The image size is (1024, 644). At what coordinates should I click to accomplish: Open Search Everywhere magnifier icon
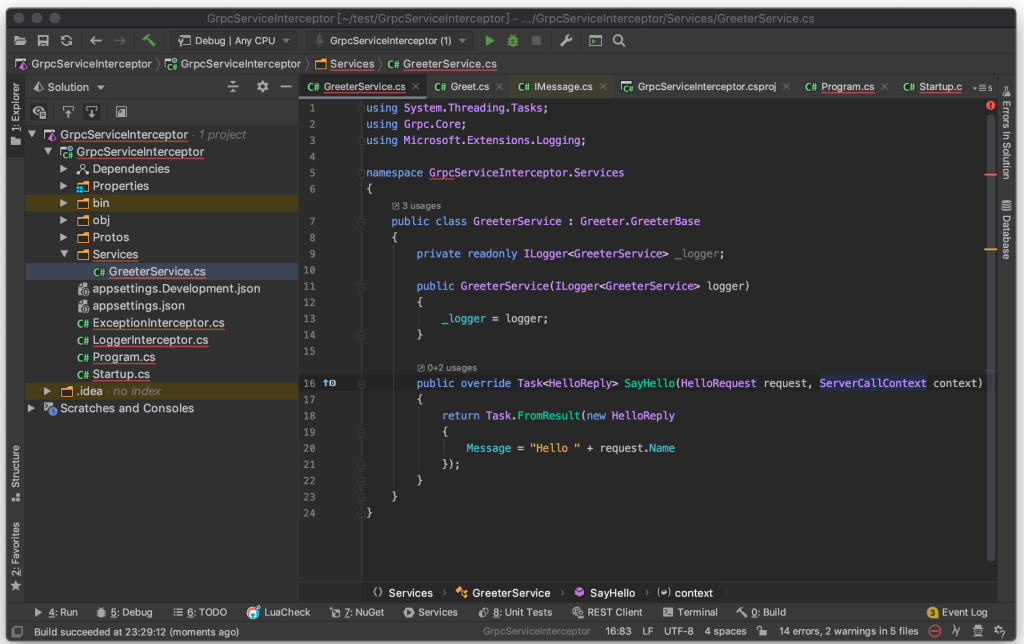[x=619, y=40]
